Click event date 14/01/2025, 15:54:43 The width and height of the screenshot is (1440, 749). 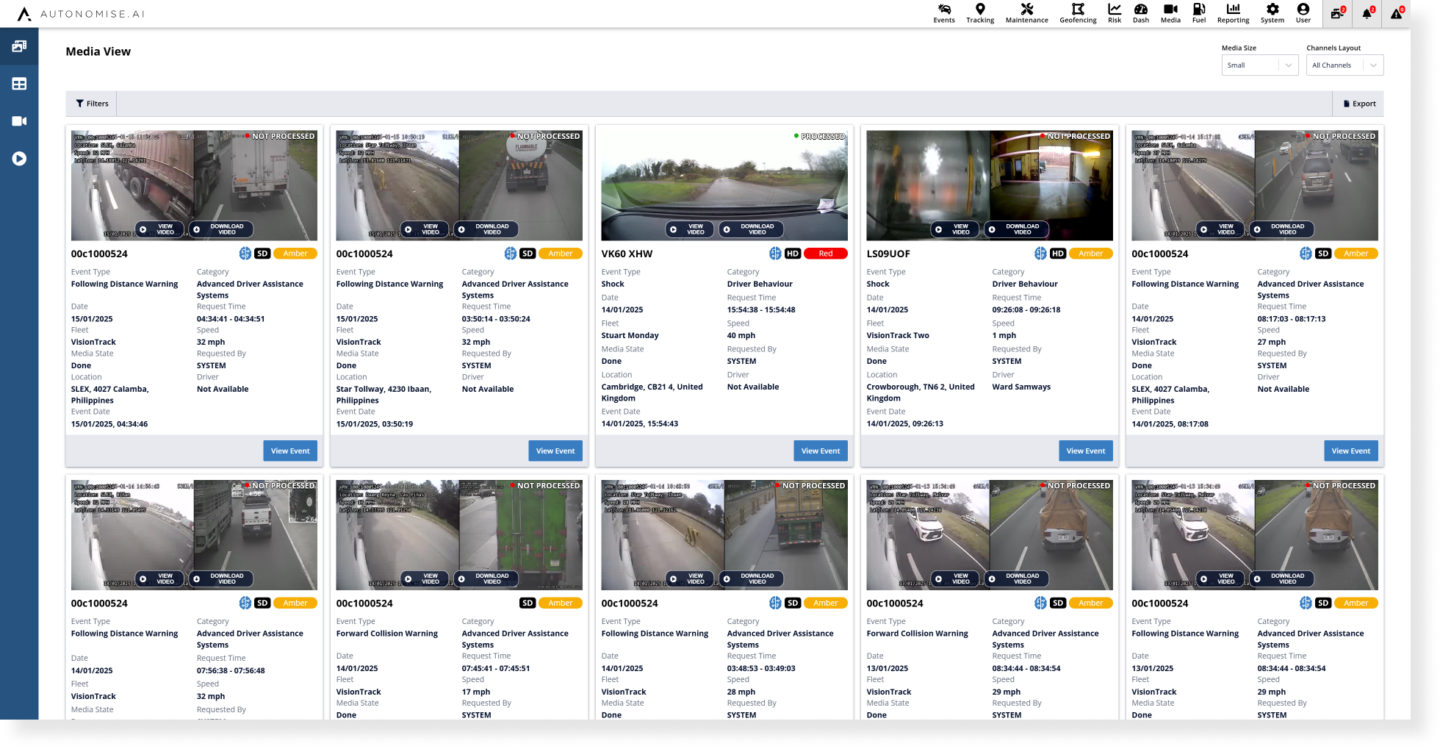640,423
